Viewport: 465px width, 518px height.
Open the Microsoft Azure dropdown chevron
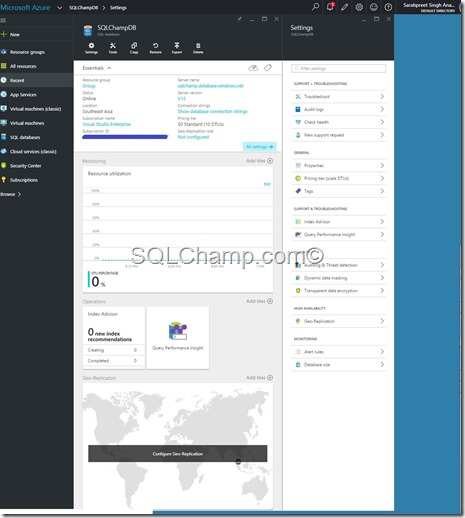[x=59, y=8]
